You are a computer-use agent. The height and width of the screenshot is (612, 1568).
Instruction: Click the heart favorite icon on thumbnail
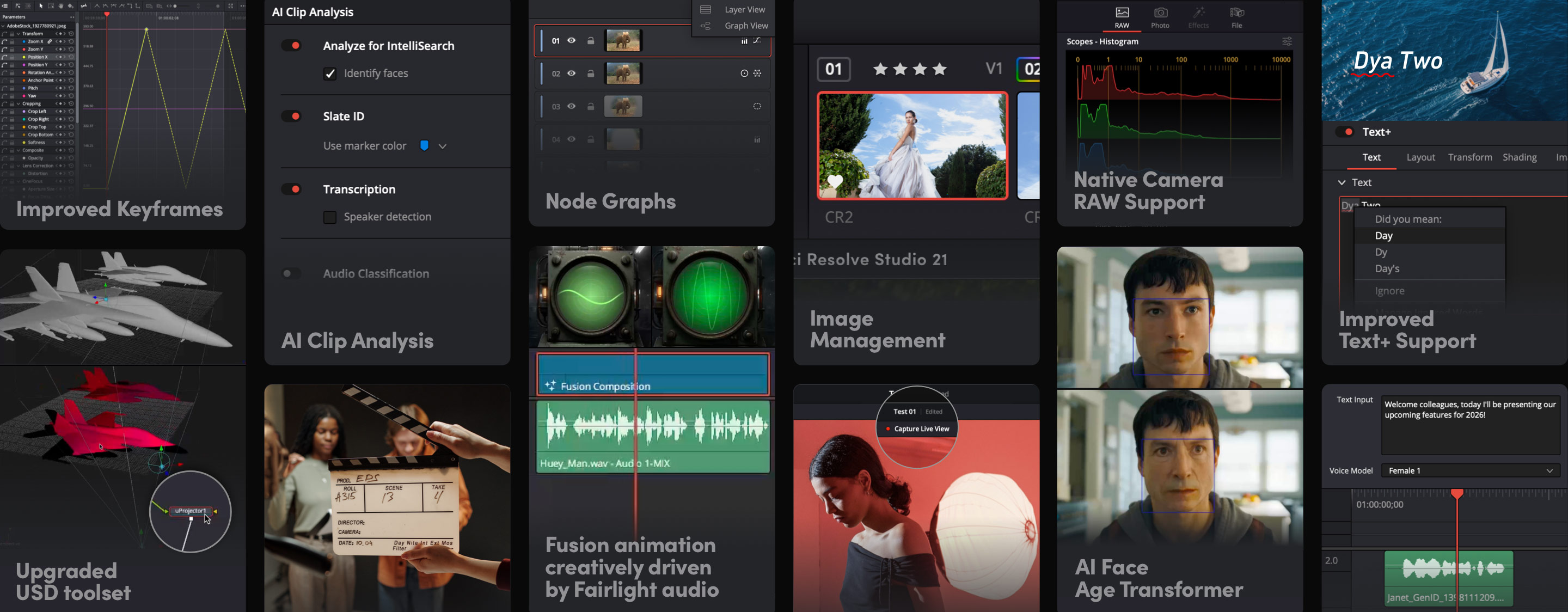835,181
